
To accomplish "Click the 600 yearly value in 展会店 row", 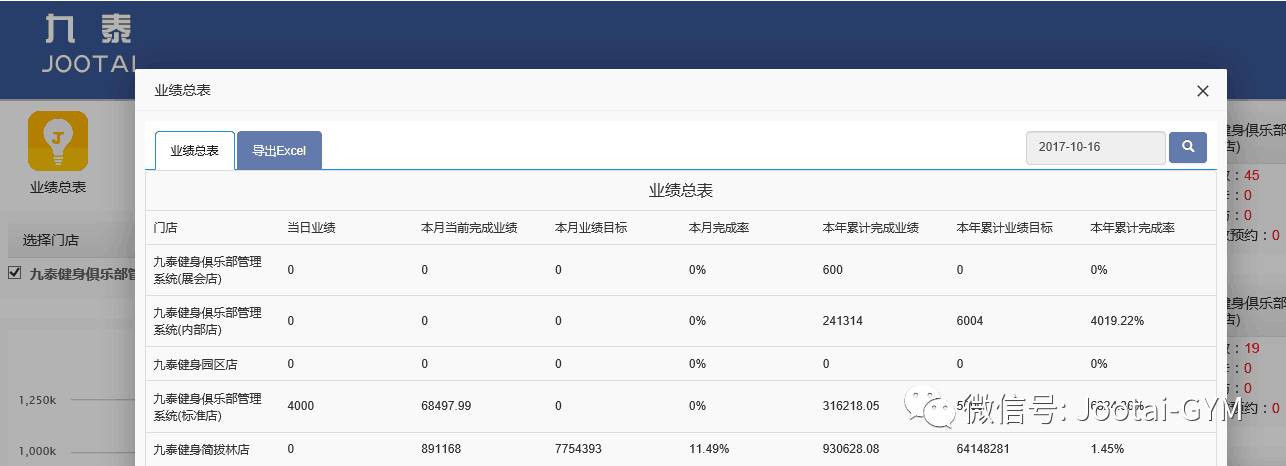I will coord(833,270).
